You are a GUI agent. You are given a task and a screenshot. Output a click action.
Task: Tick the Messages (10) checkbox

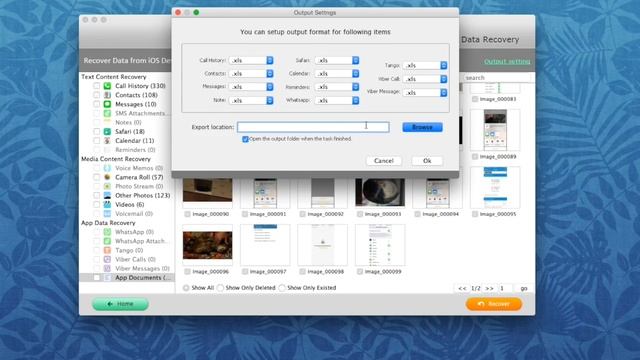(97, 104)
